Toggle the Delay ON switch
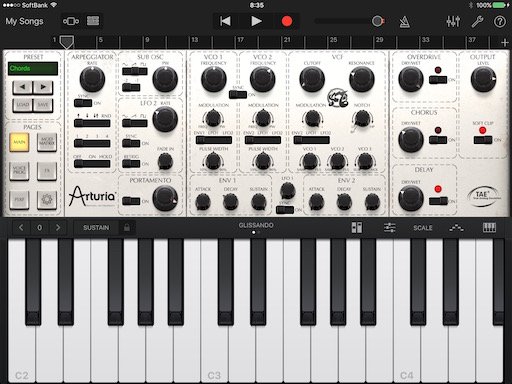This screenshot has width=512, height=384. [x=438, y=201]
